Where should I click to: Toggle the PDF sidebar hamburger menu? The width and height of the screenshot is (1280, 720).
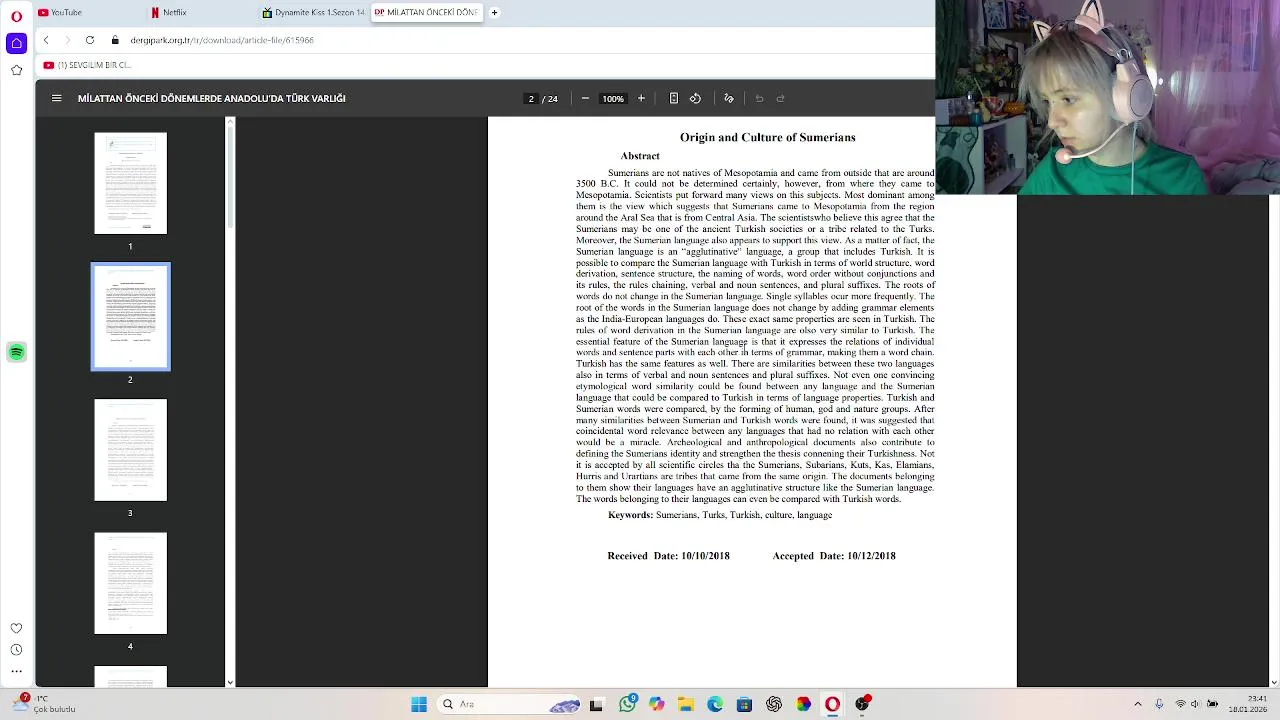[57, 98]
